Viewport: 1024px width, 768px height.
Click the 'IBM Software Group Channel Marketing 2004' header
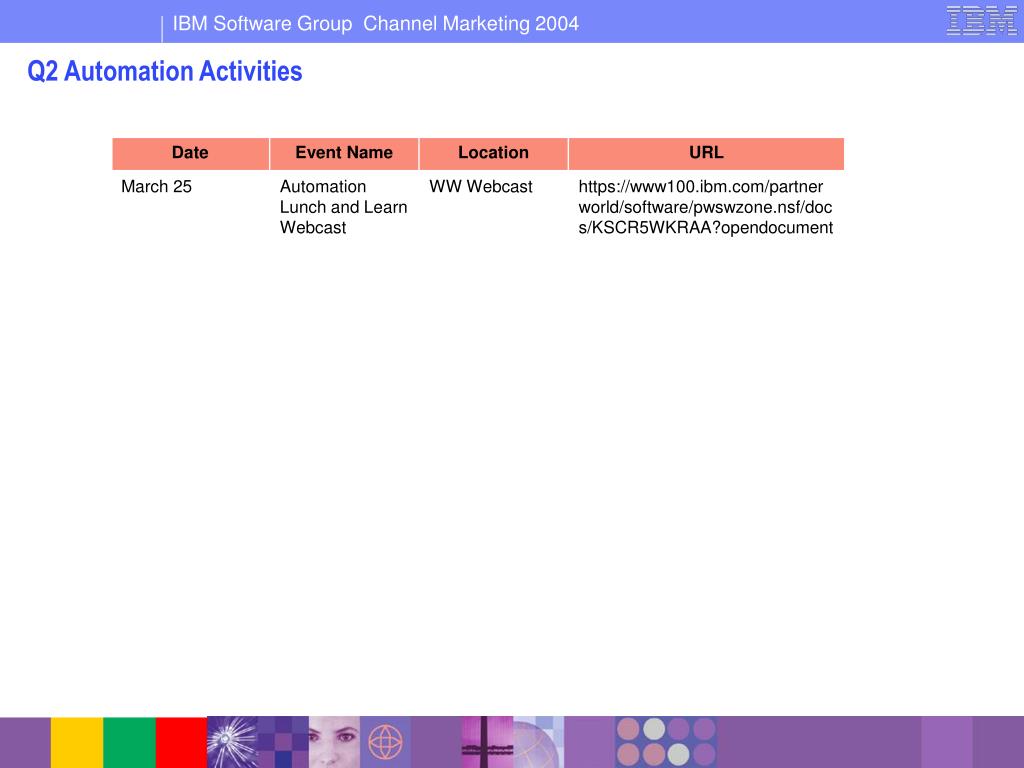click(376, 24)
